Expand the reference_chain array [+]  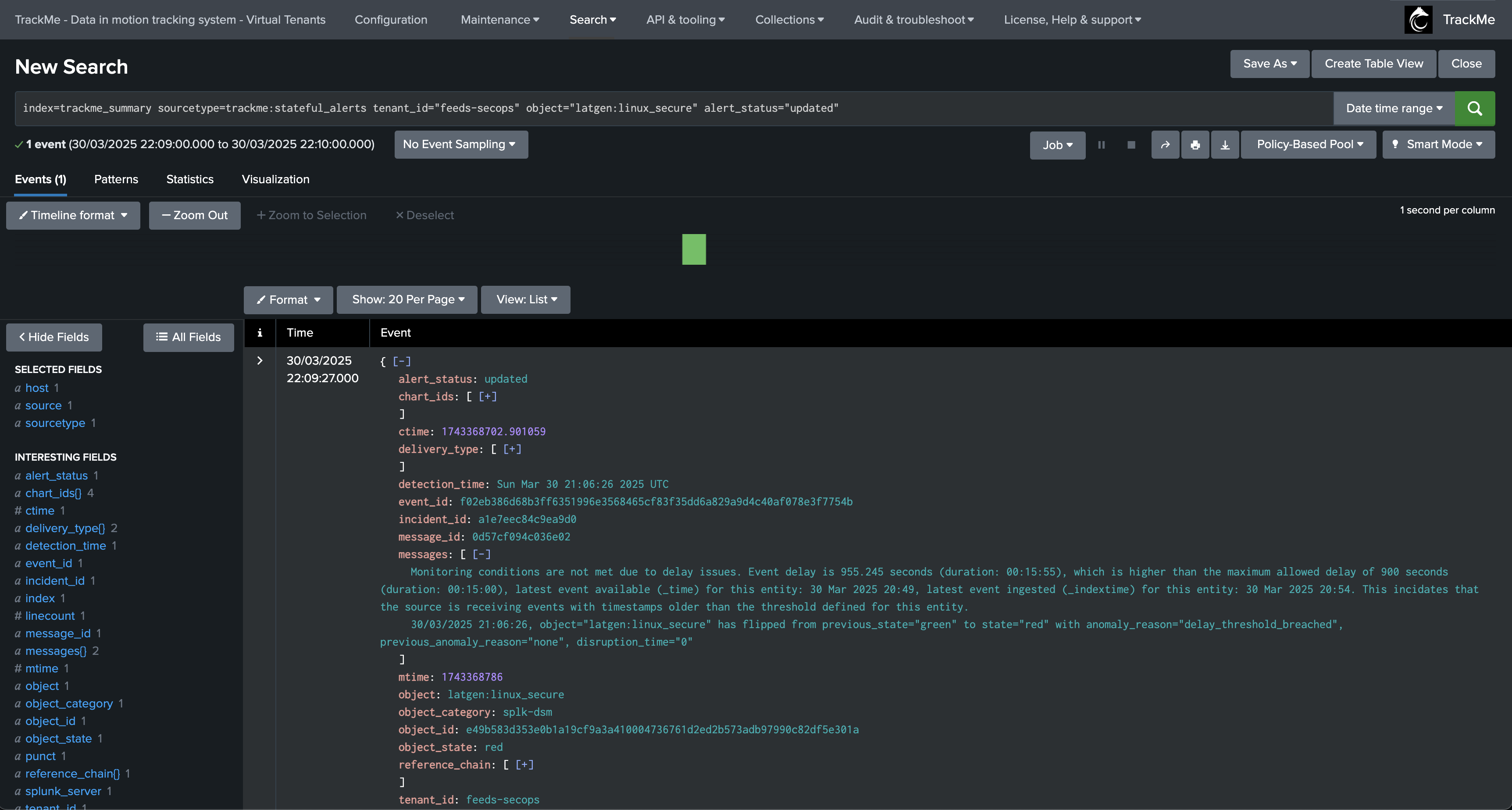524,765
